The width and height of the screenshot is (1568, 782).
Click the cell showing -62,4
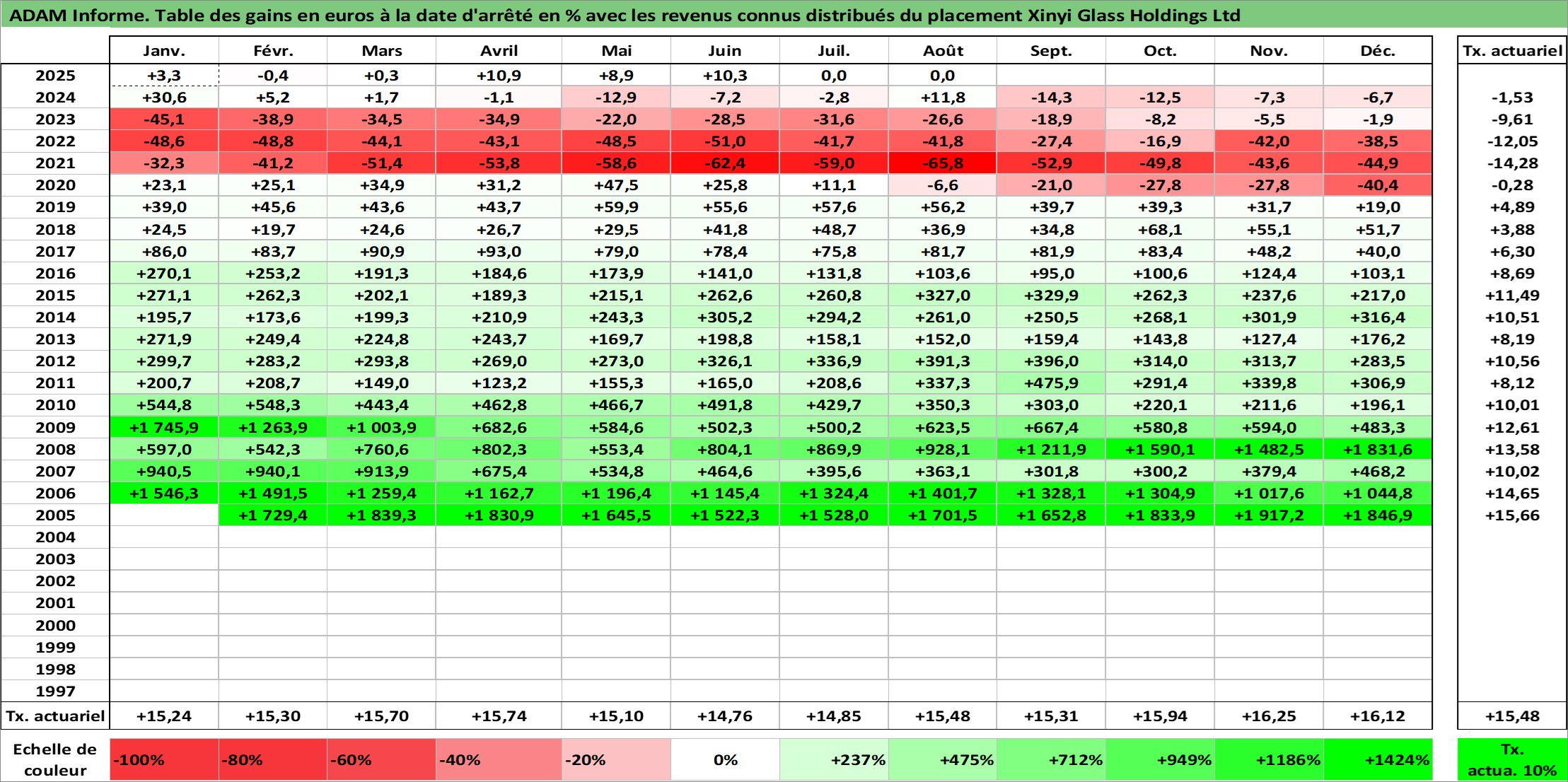tap(725, 163)
